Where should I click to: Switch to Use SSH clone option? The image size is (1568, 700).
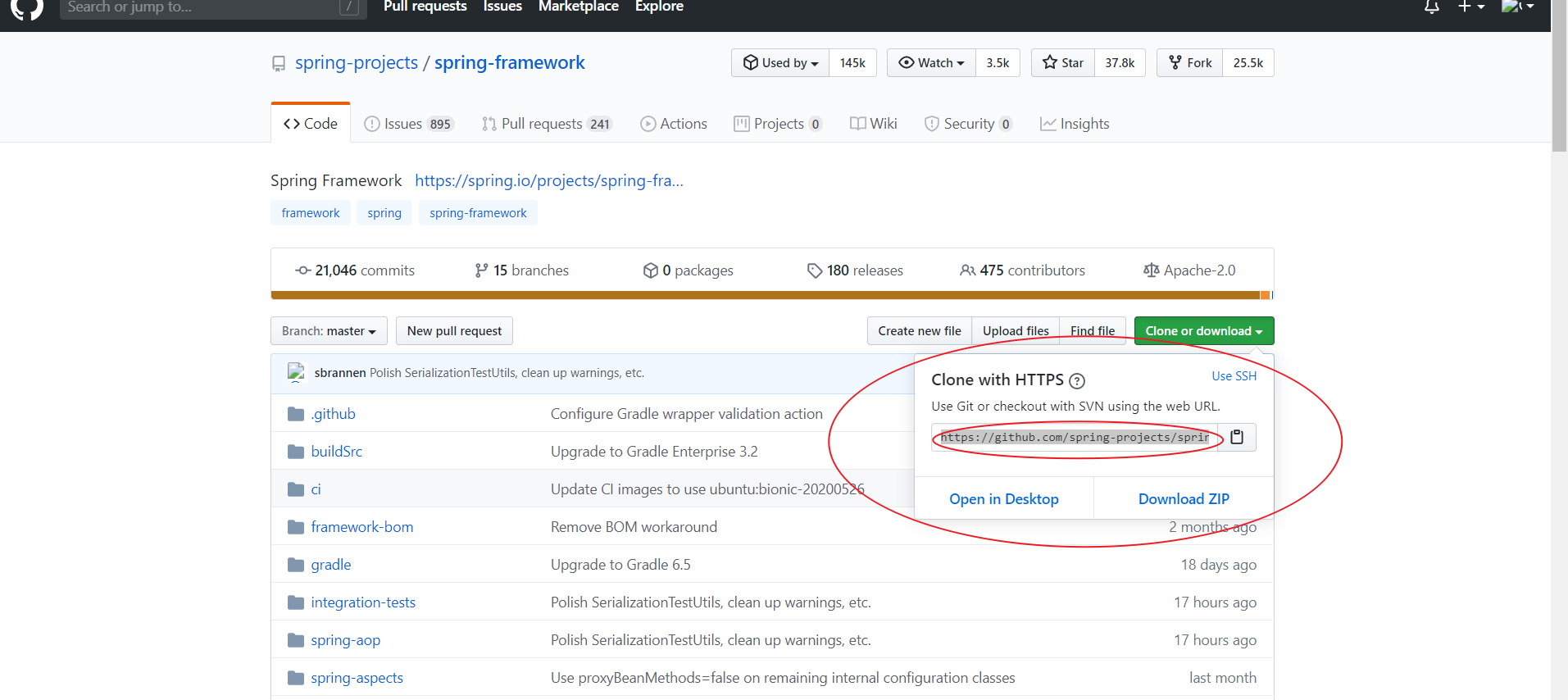click(1234, 376)
